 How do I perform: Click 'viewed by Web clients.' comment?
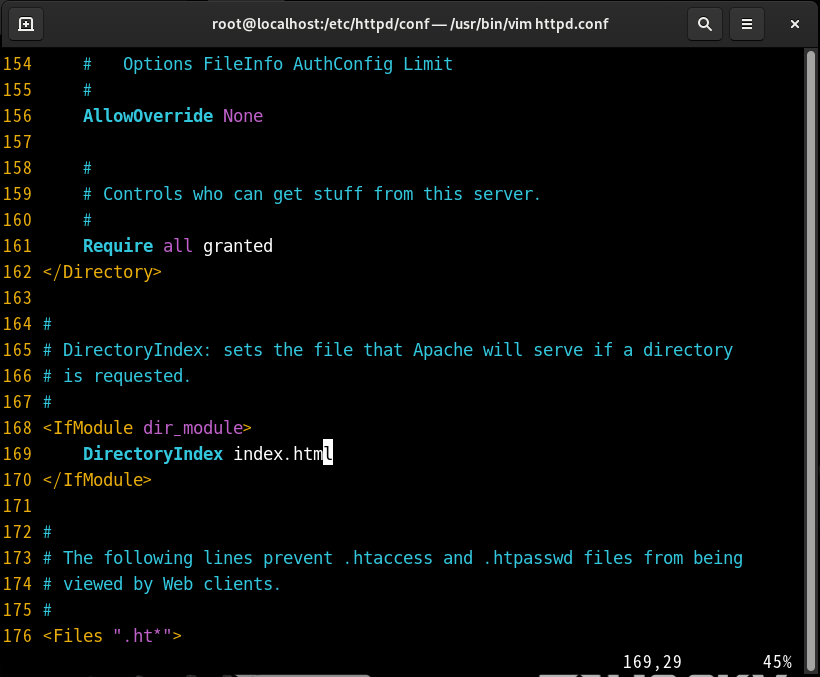(172, 584)
